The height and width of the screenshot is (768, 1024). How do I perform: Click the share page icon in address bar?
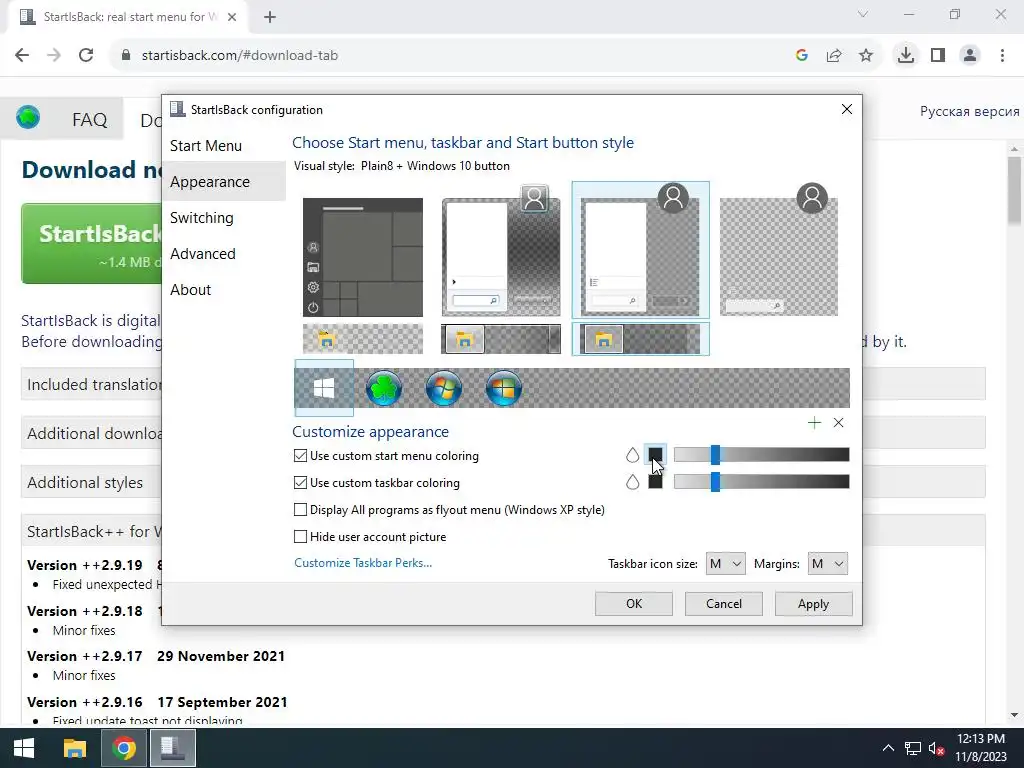pos(834,56)
